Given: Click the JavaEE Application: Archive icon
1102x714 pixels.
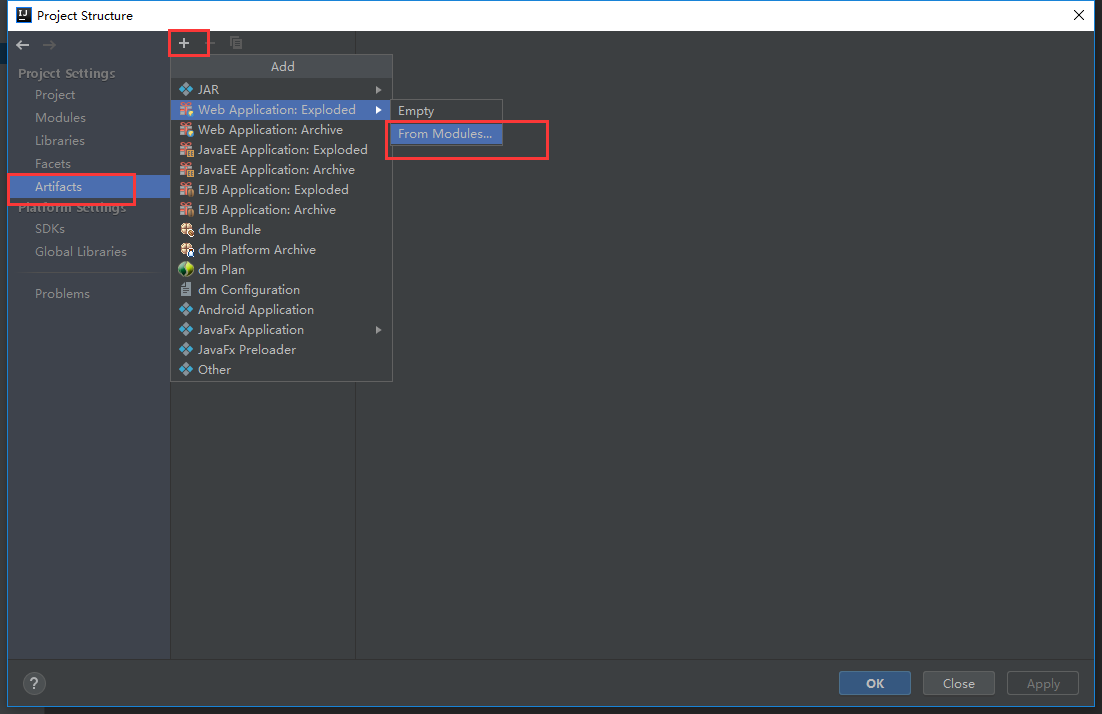Looking at the screenshot, I should pos(186,169).
